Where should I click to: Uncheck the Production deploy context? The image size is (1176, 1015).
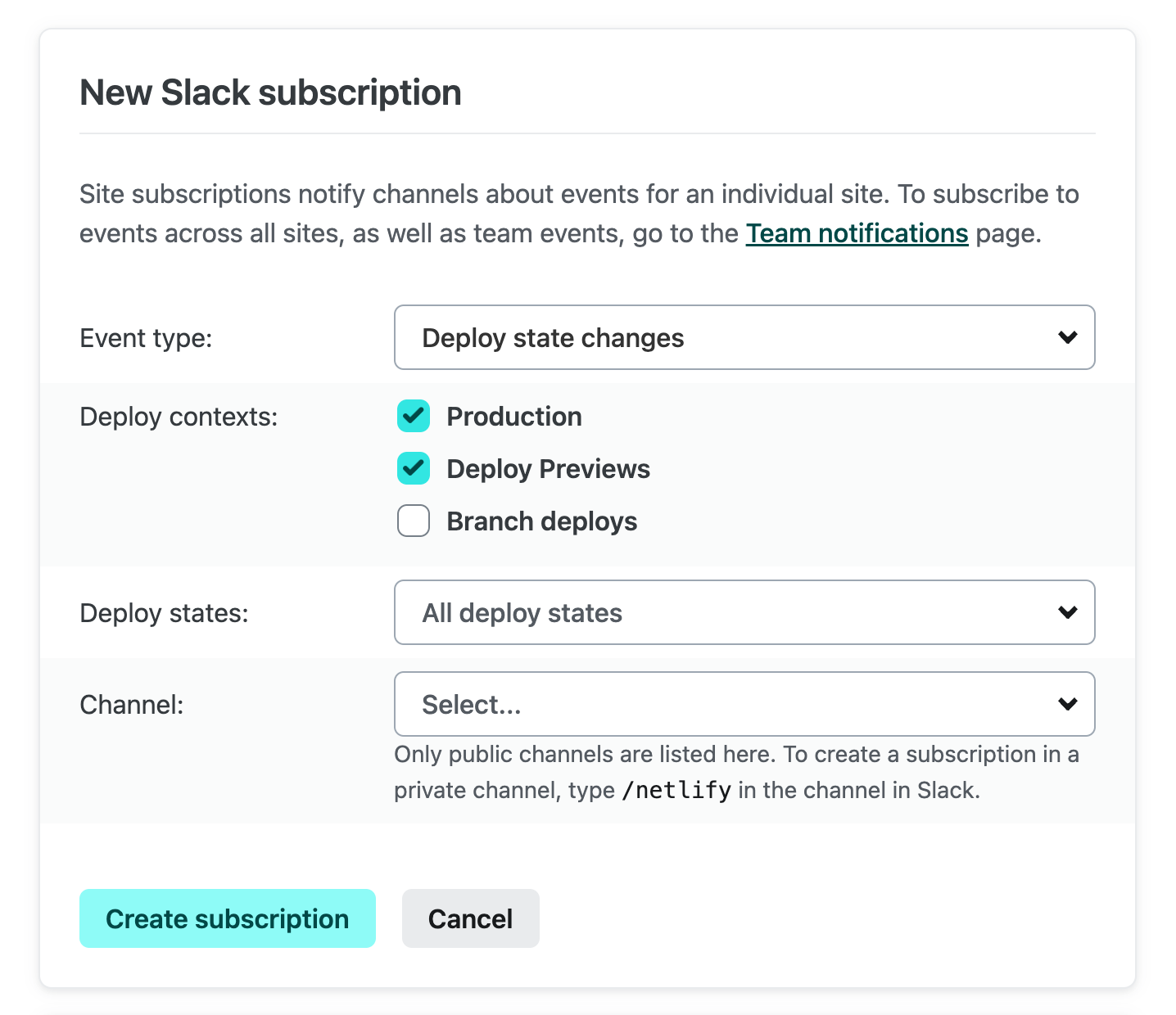click(x=414, y=416)
